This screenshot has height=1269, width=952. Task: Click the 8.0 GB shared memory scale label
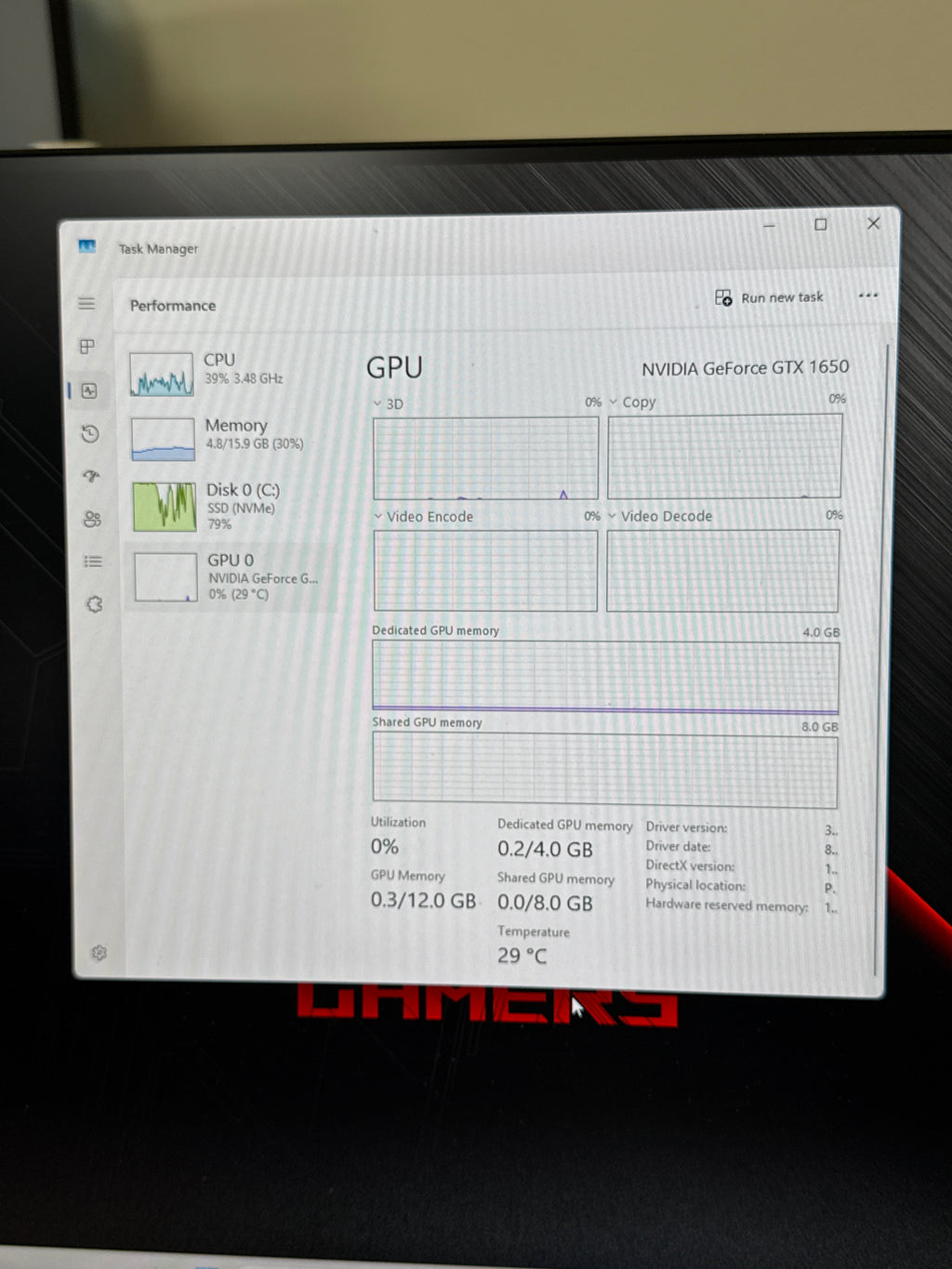coord(820,727)
